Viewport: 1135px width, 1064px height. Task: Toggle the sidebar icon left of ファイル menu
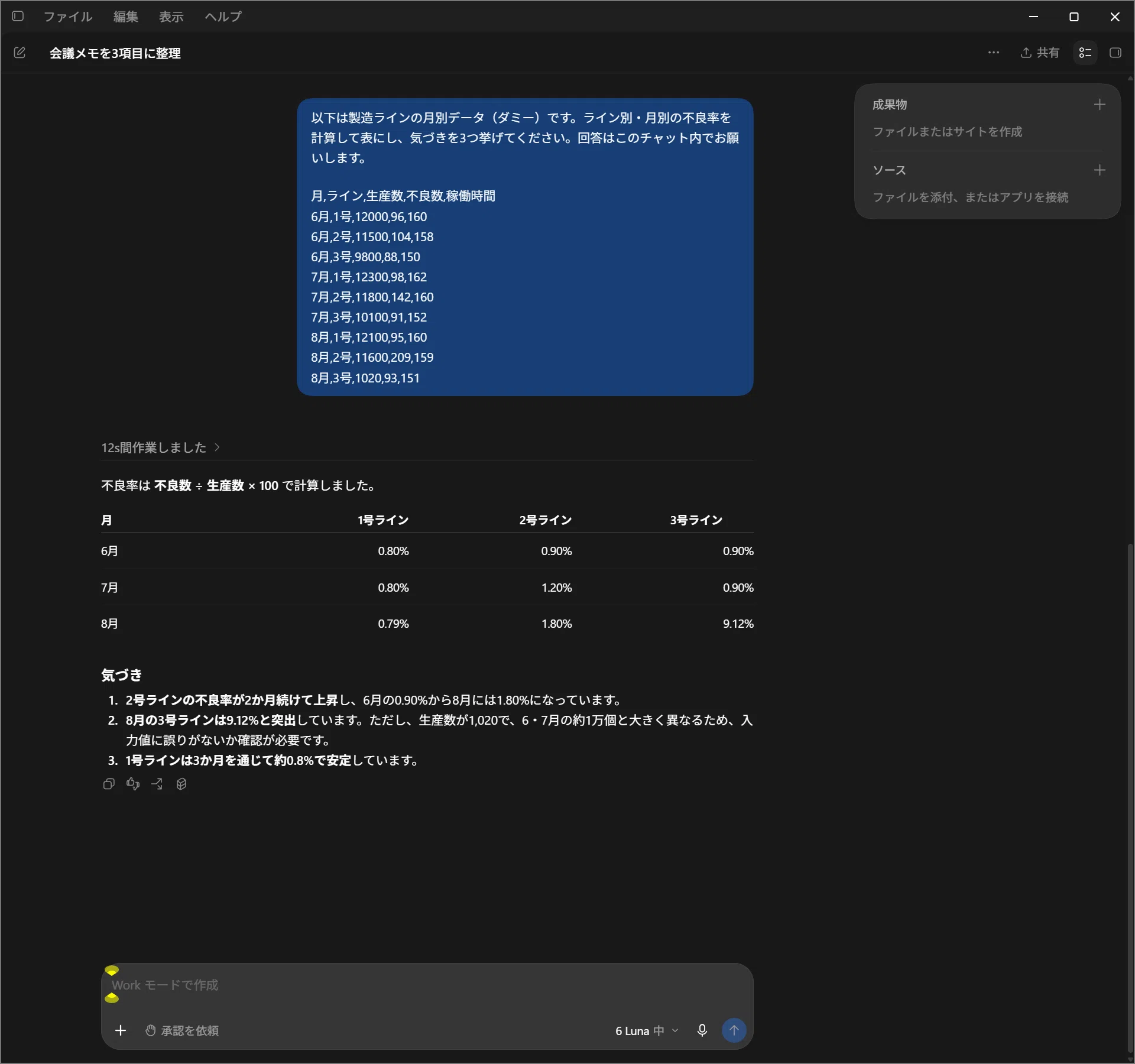(18, 16)
